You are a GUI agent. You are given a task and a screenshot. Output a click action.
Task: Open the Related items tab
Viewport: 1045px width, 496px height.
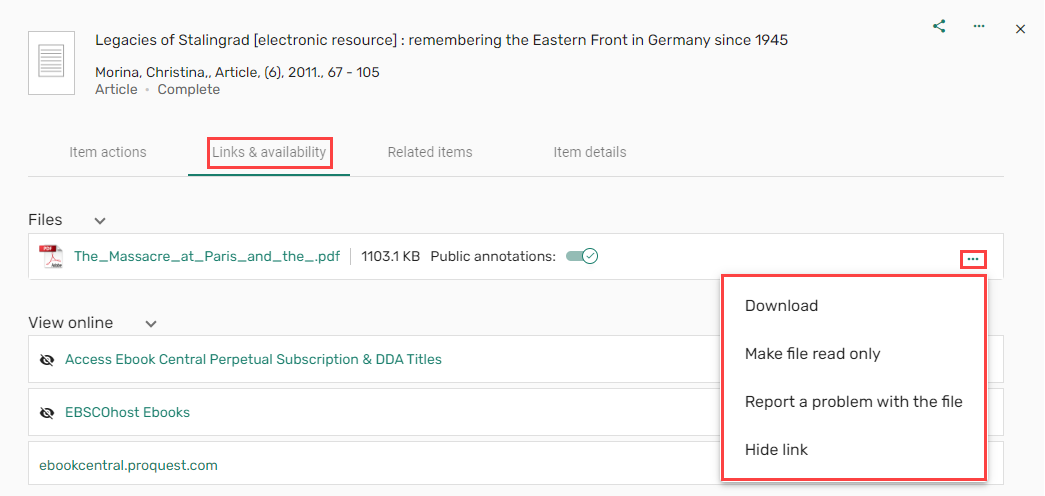(x=430, y=152)
